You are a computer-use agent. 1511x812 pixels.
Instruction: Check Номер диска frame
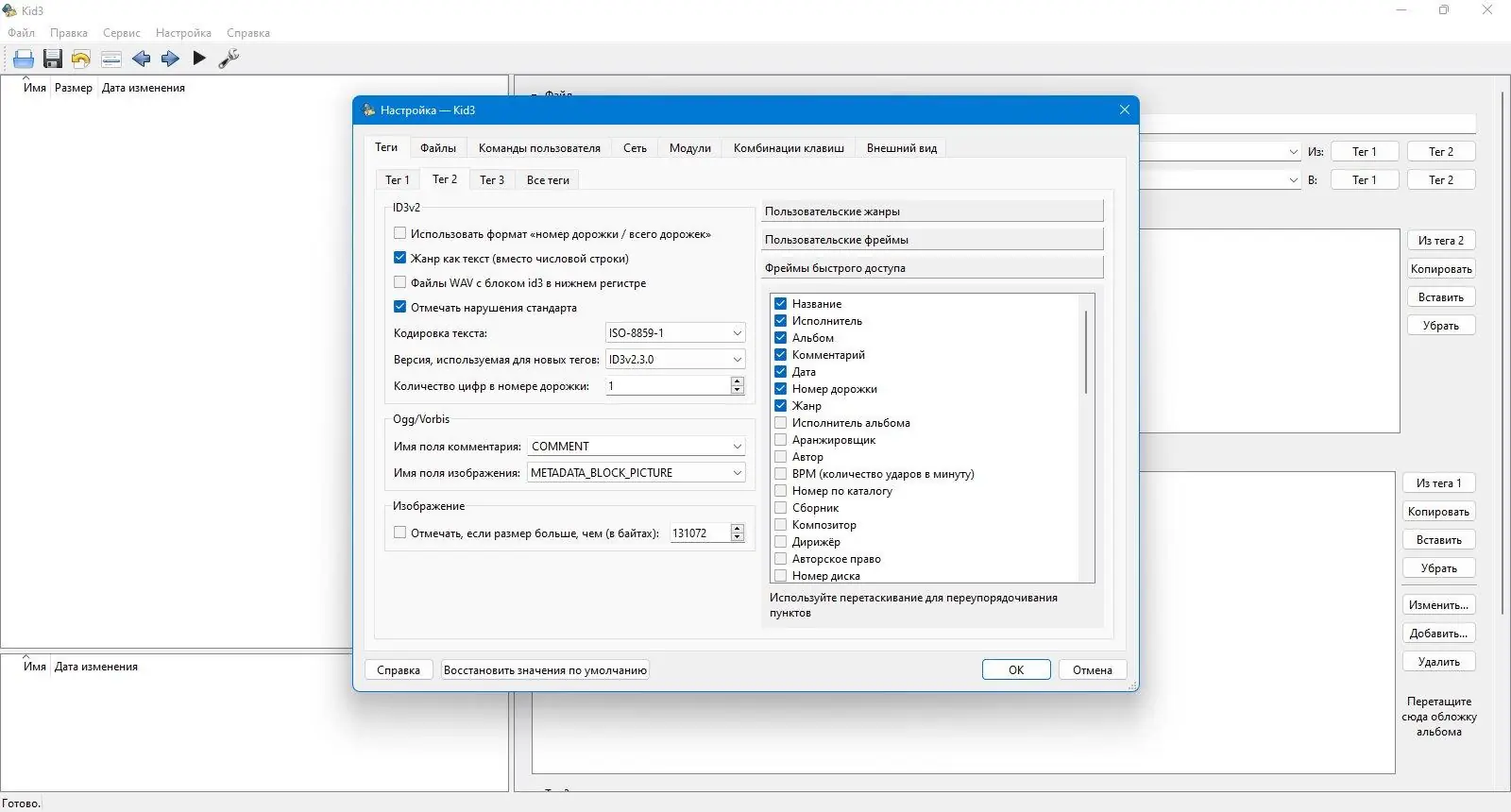coord(781,576)
